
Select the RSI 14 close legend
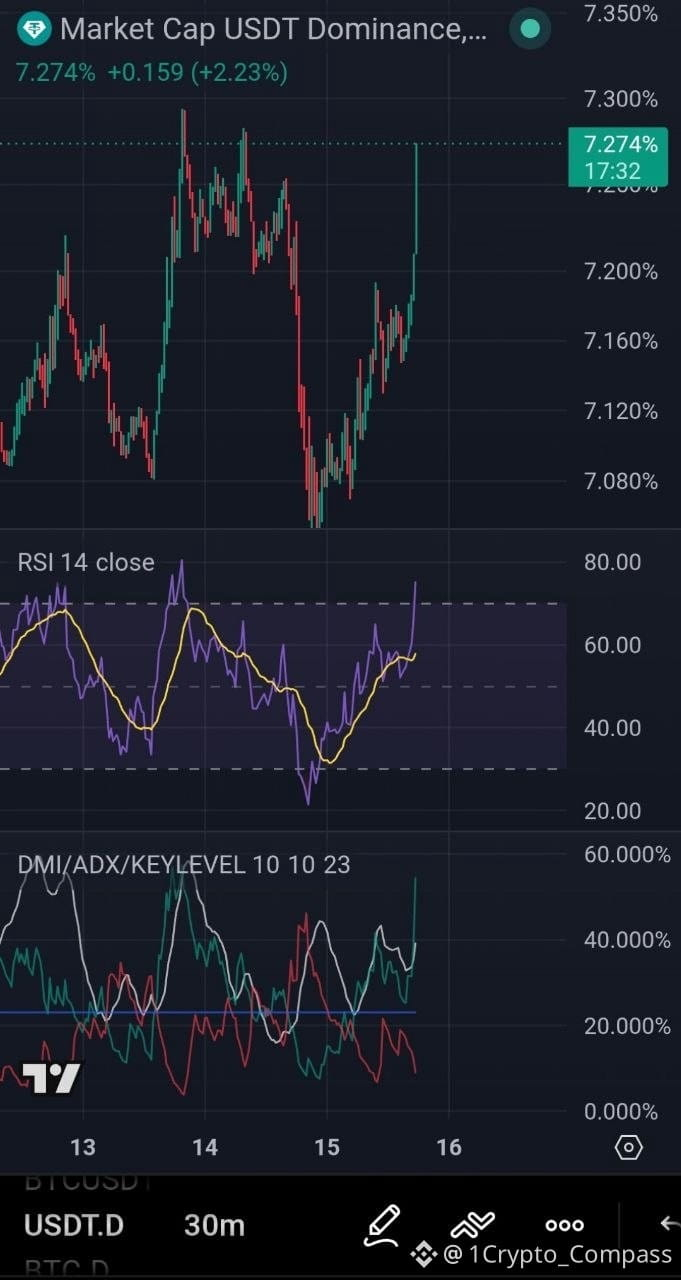click(86, 562)
